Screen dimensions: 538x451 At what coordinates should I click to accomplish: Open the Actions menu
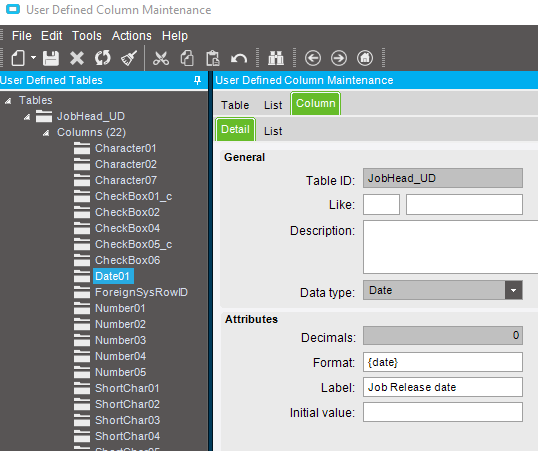[x=131, y=36]
